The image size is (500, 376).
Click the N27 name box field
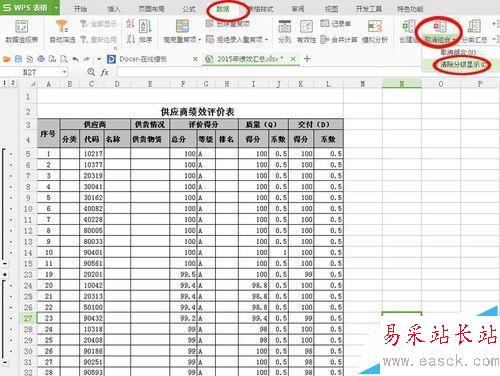click(x=31, y=72)
